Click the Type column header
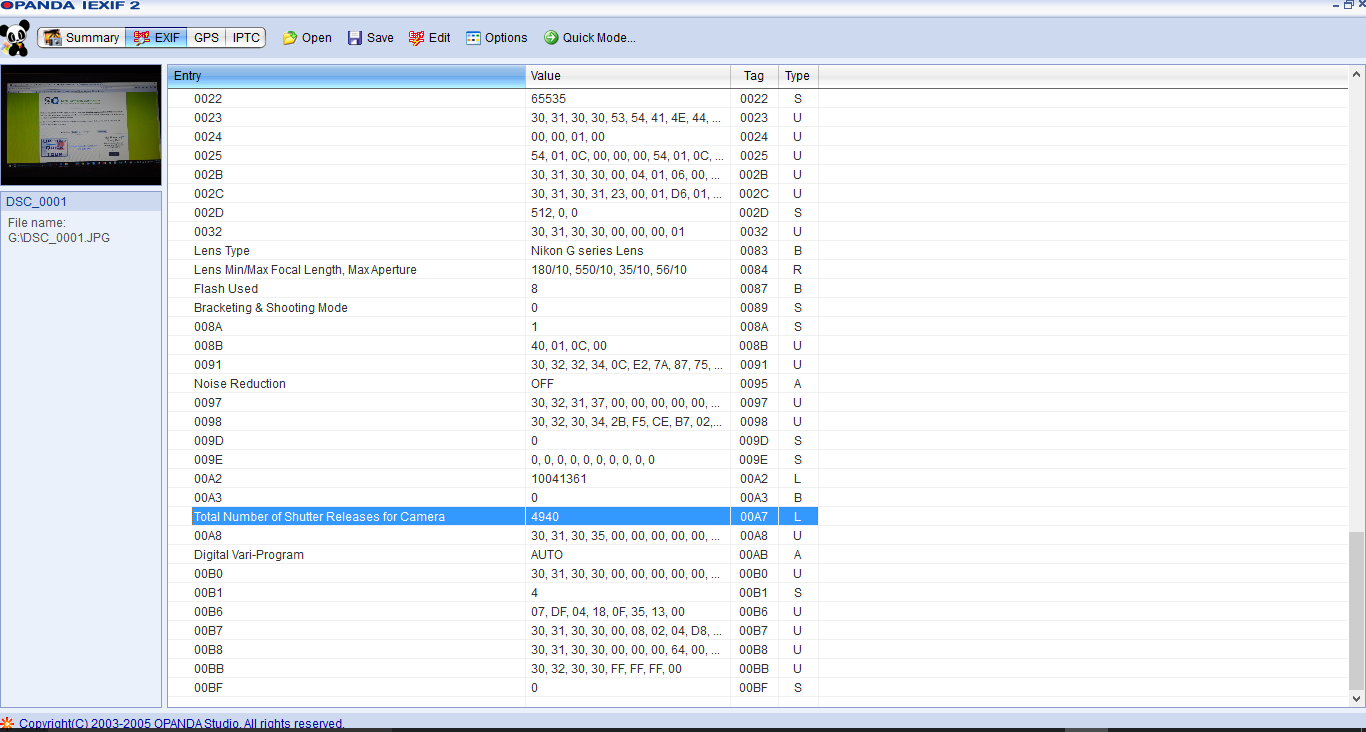The width and height of the screenshot is (1366, 732). [798, 76]
